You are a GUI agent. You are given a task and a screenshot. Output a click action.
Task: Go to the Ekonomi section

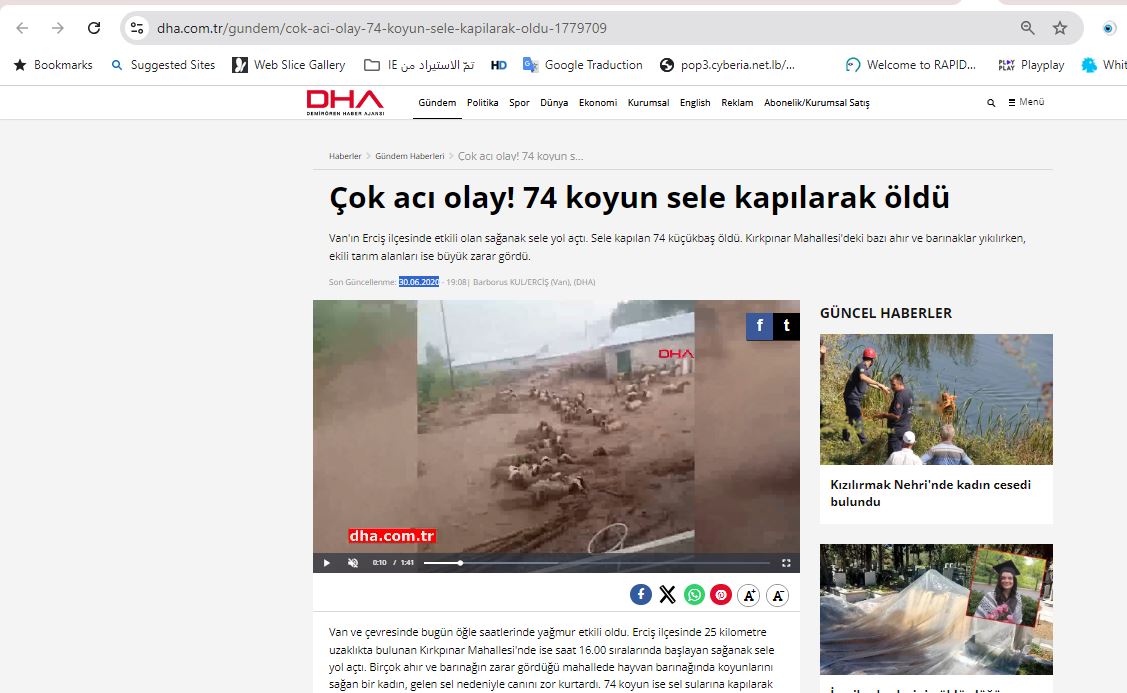pyautogui.click(x=598, y=103)
